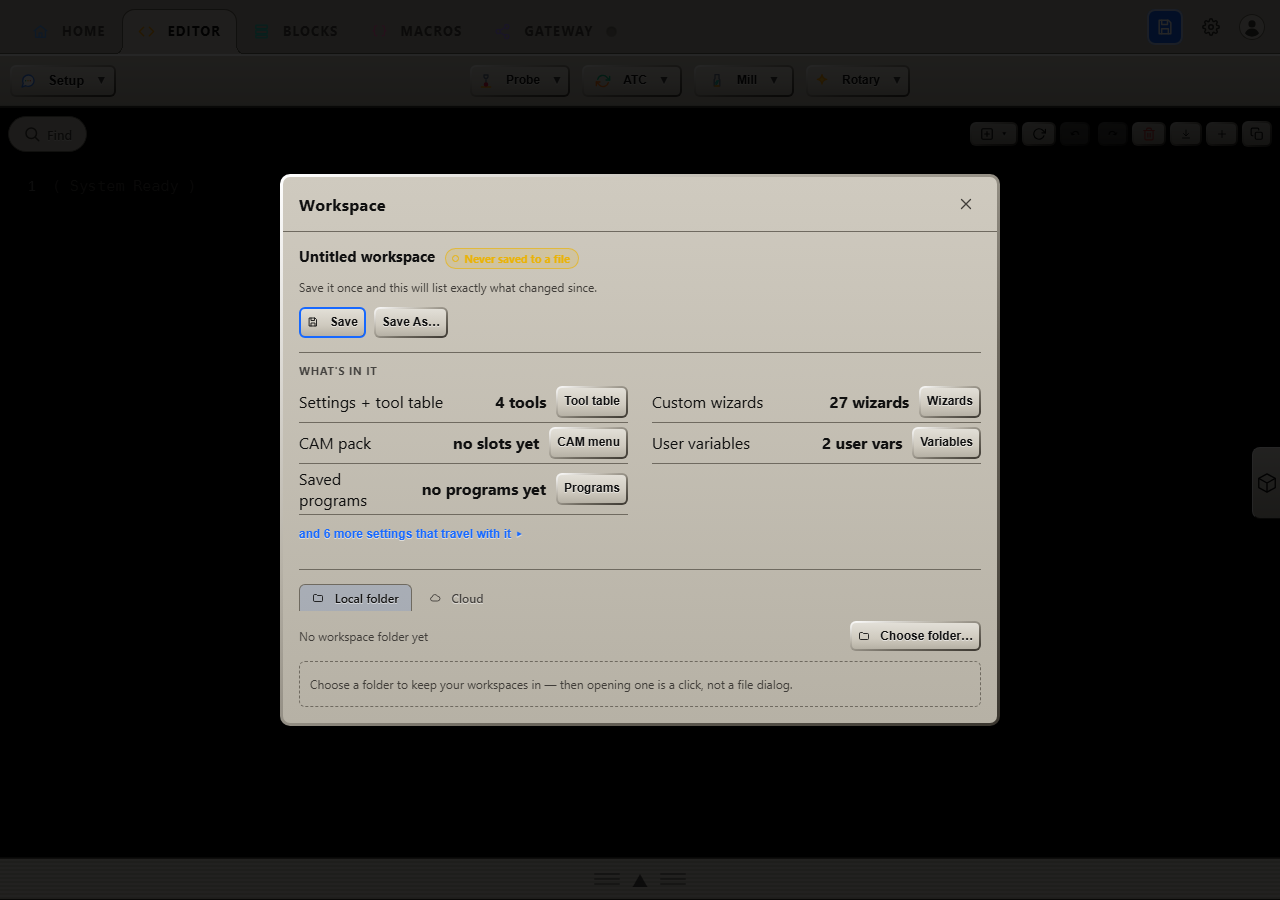Image resolution: width=1280 pixels, height=900 pixels.
Task: Expand the Rotary dropdown
Action: click(858, 80)
